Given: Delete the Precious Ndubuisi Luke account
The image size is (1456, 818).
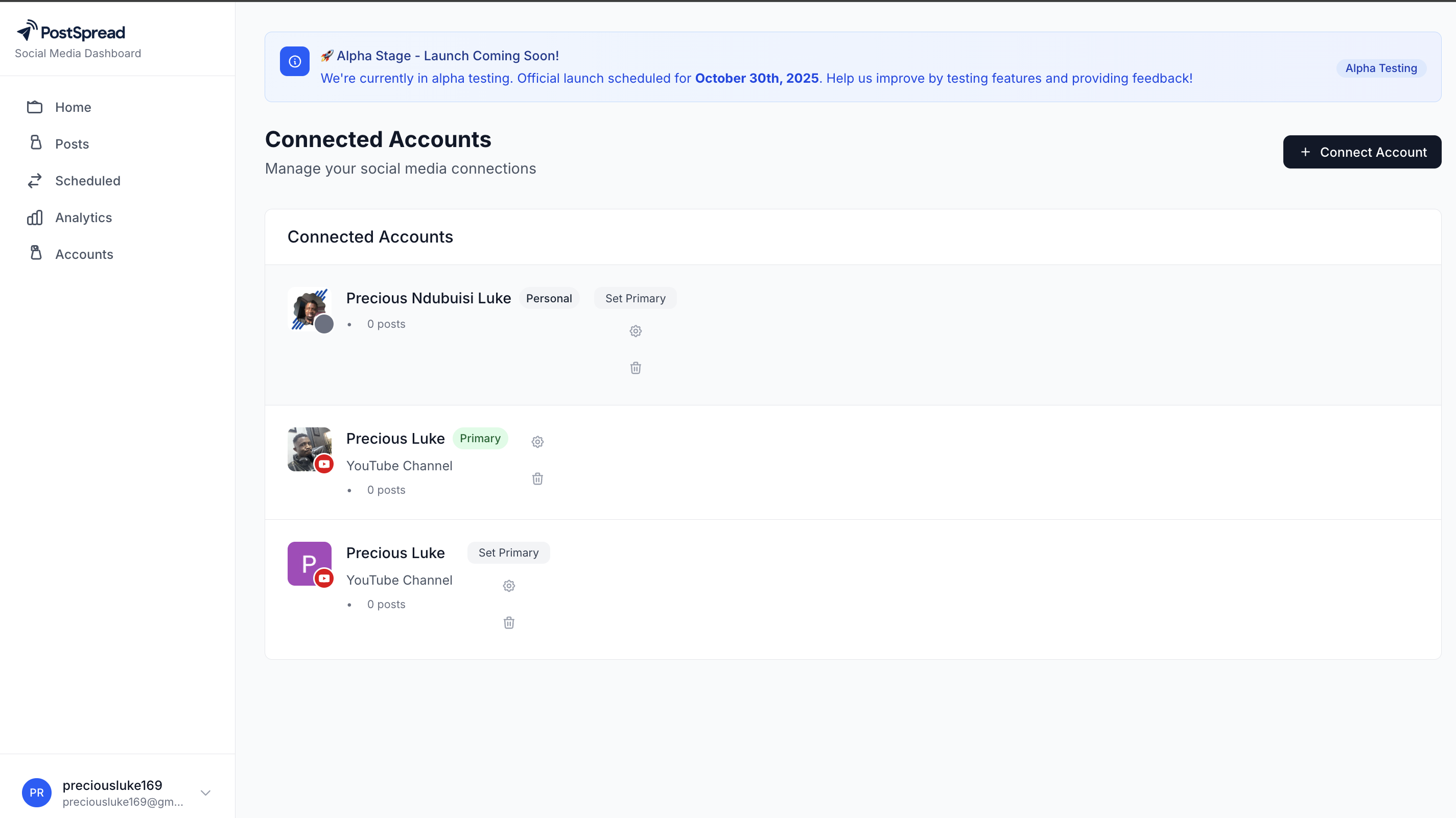Looking at the screenshot, I should tap(636, 368).
